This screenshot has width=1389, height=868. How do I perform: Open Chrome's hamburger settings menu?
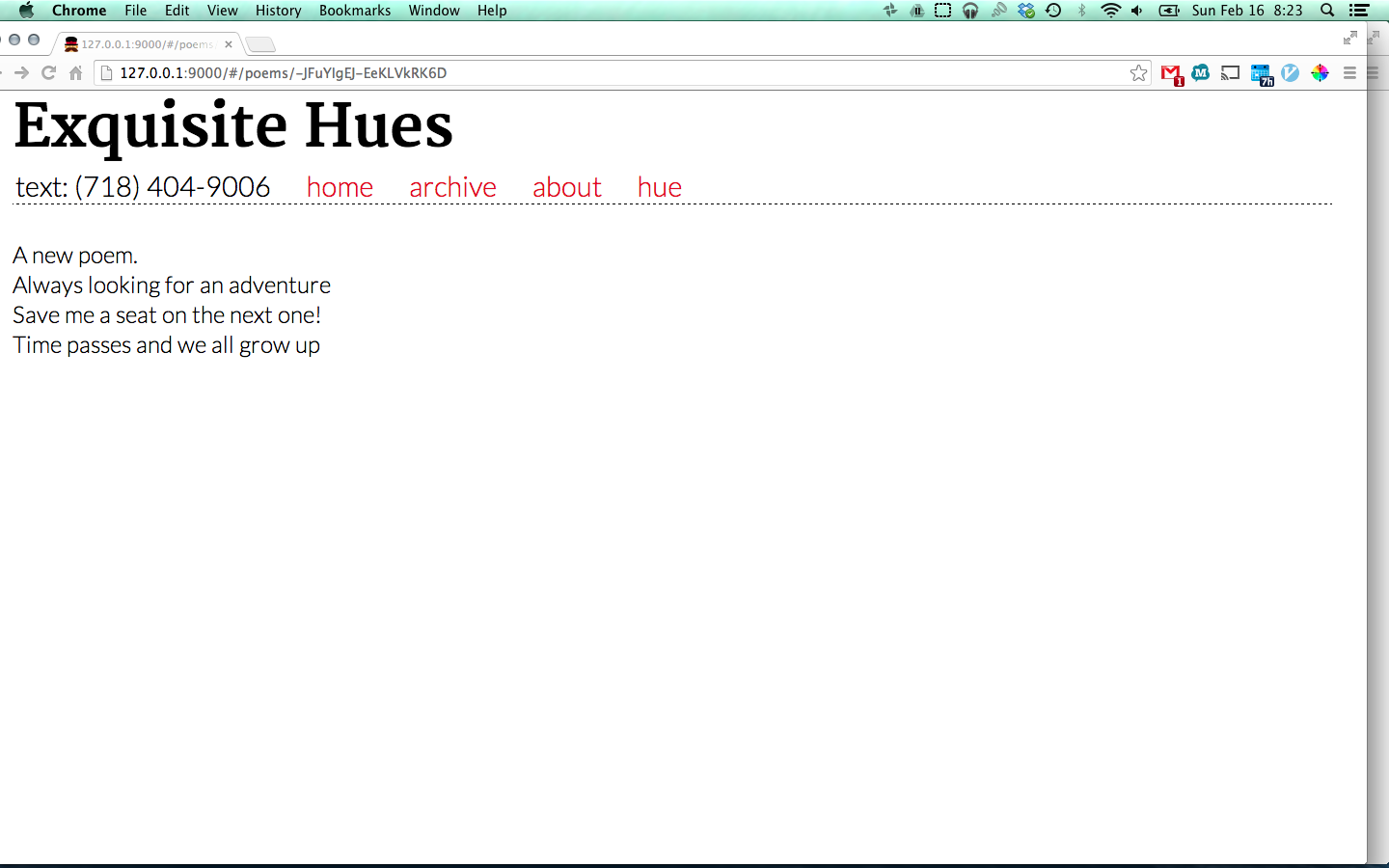(1349, 73)
